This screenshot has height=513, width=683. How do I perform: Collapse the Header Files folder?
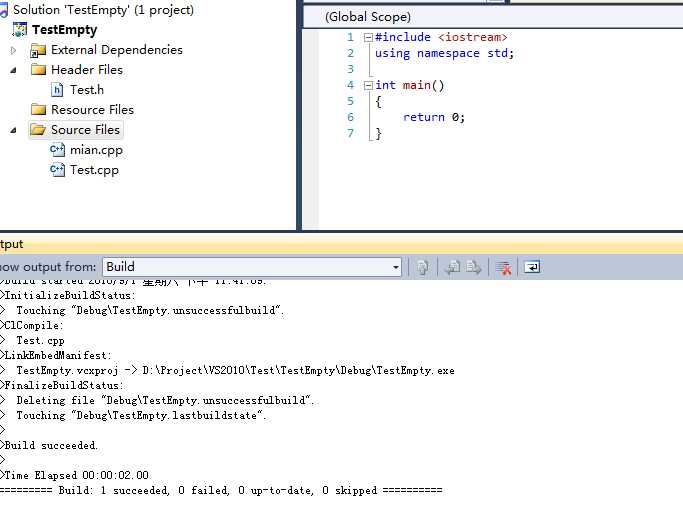pyautogui.click(x=14, y=70)
